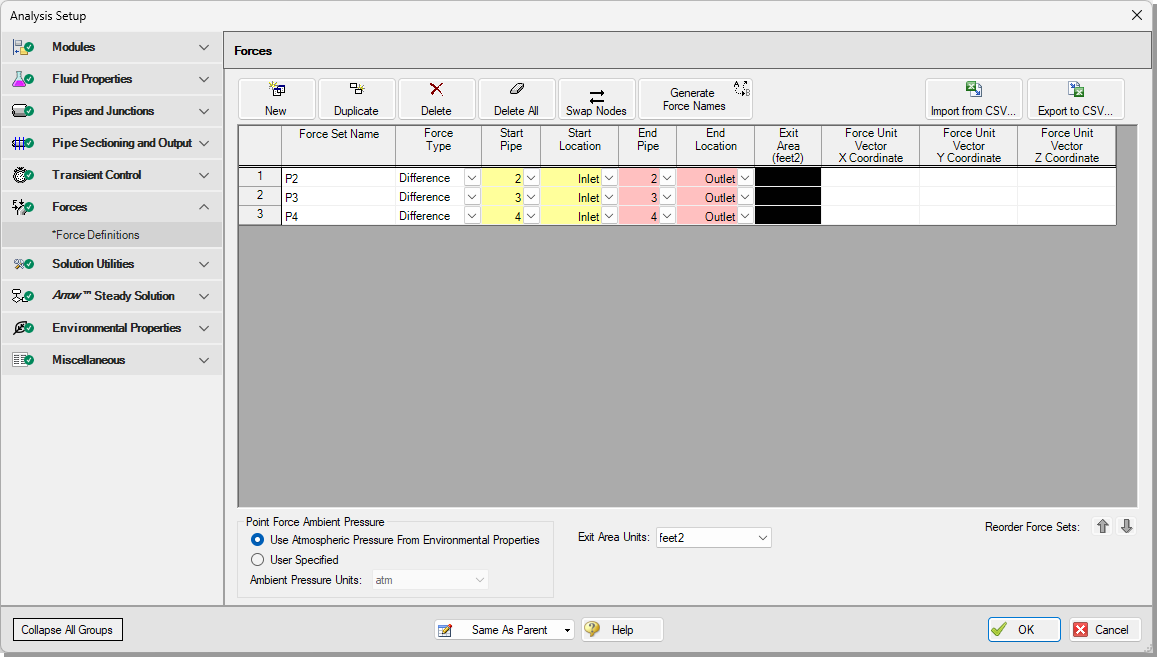This screenshot has width=1157, height=657.
Task: Click the Delete All eraser button
Action: pos(516,99)
